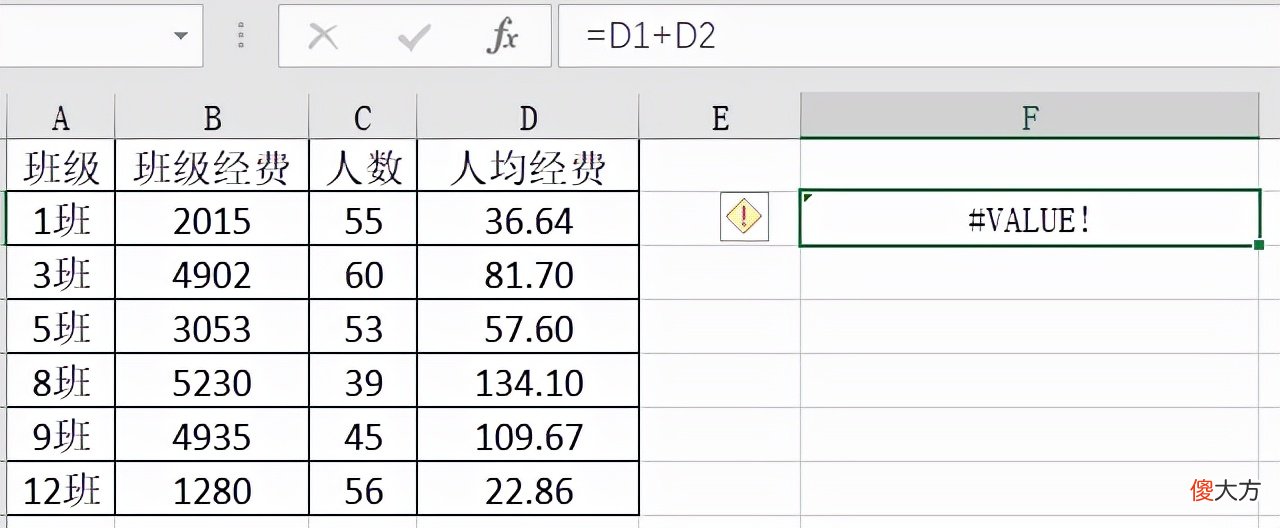This screenshot has height=528, width=1280.
Task: Cancel formula entry with the X icon
Action: 322,37
